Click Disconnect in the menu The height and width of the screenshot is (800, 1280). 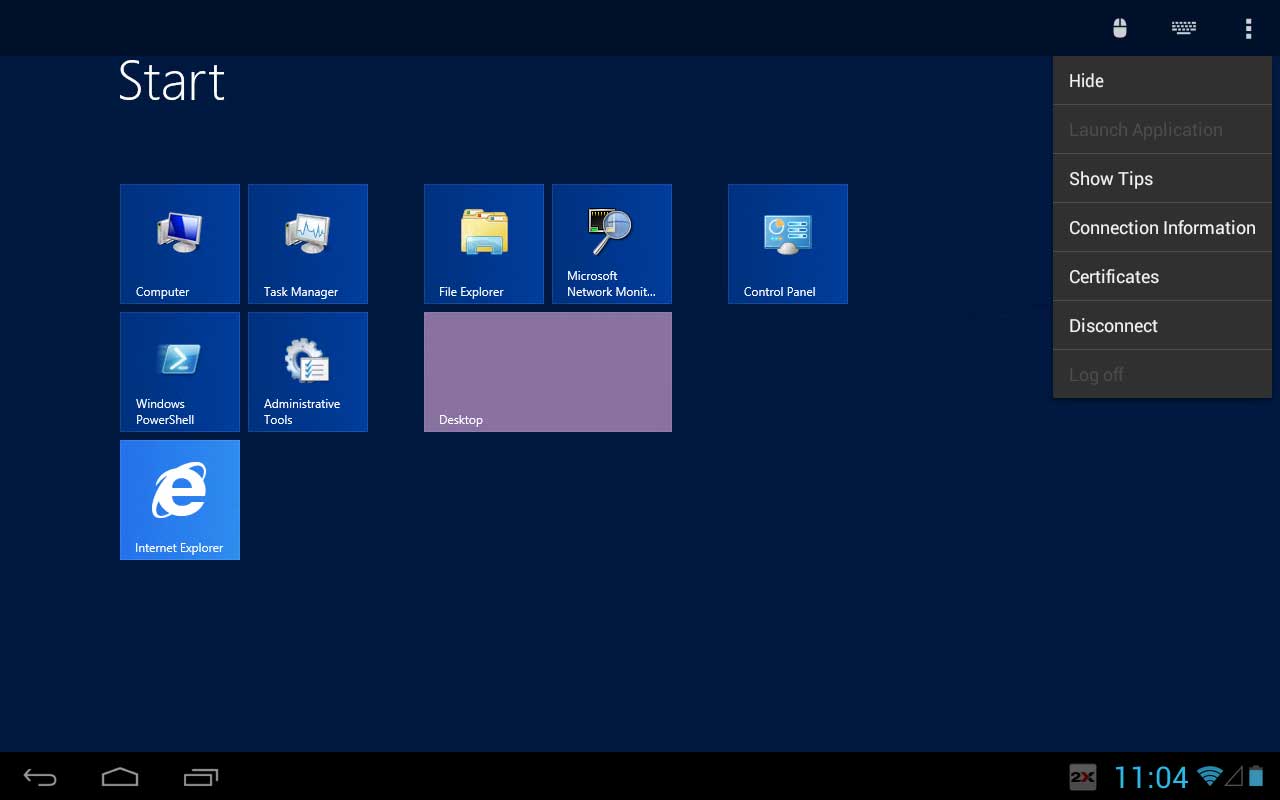(1162, 326)
